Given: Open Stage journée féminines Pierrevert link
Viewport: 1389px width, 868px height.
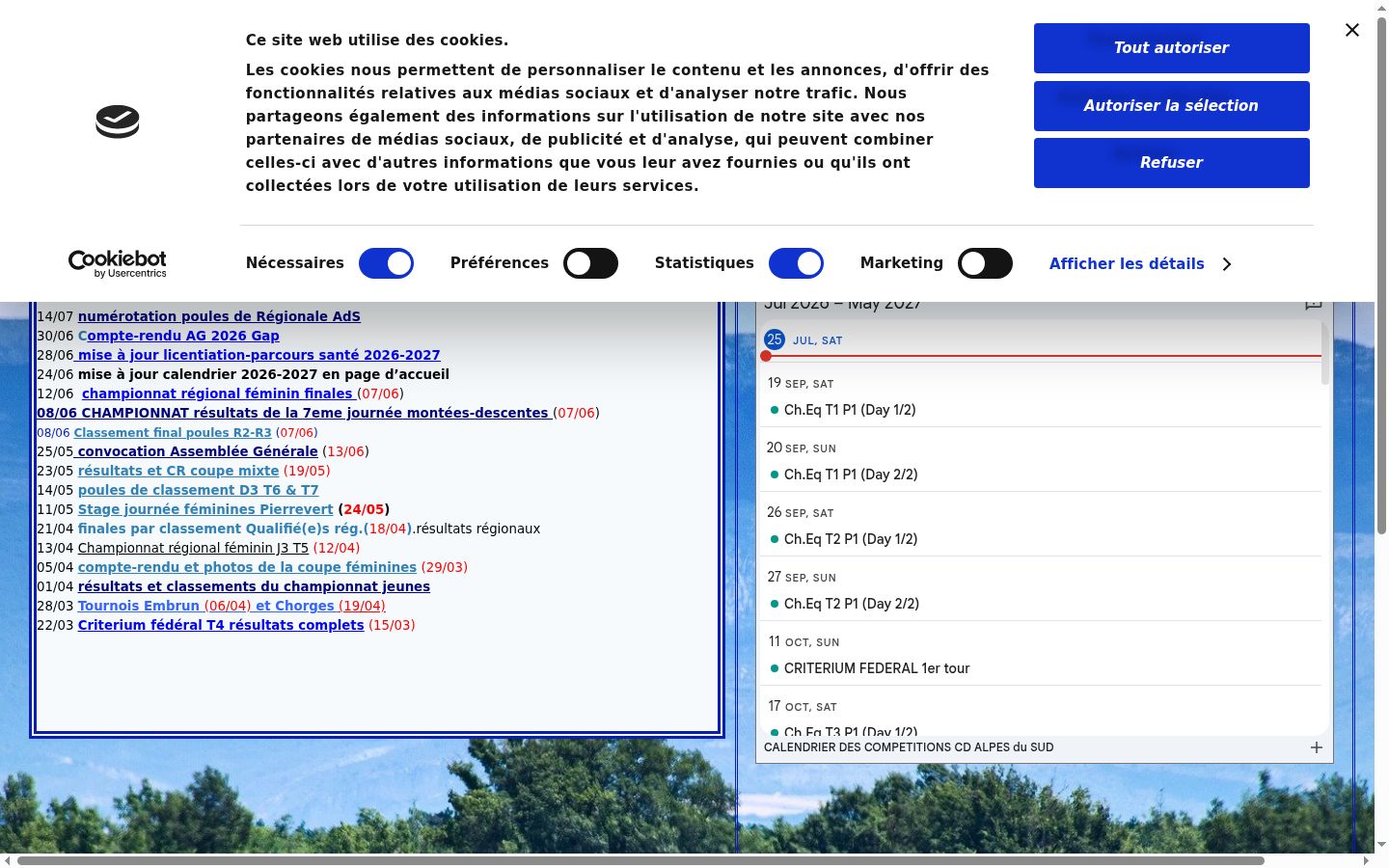Looking at the screenshot, I should [205, 509].
